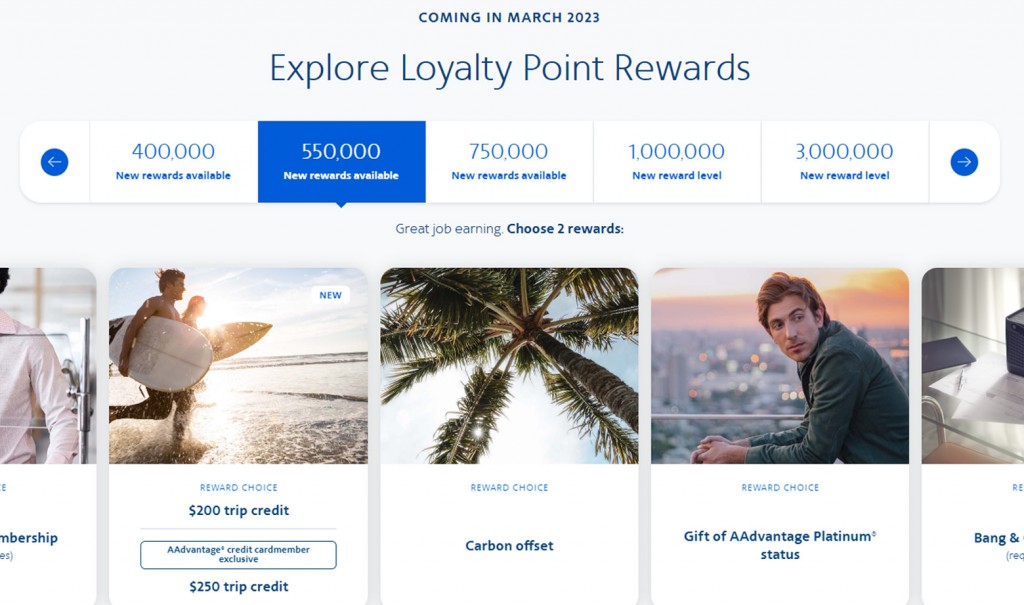The width and height of the screenshot is (1024, 605).
Task: Choose Gift of AAdvantage Platinum status
Action: [x=780, y=545]
